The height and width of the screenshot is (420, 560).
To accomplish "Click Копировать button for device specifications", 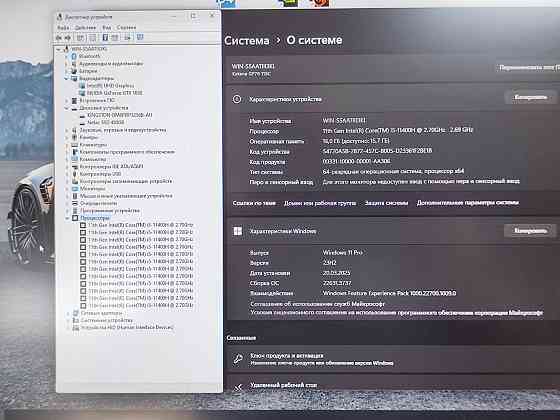I will coord(530,97).
